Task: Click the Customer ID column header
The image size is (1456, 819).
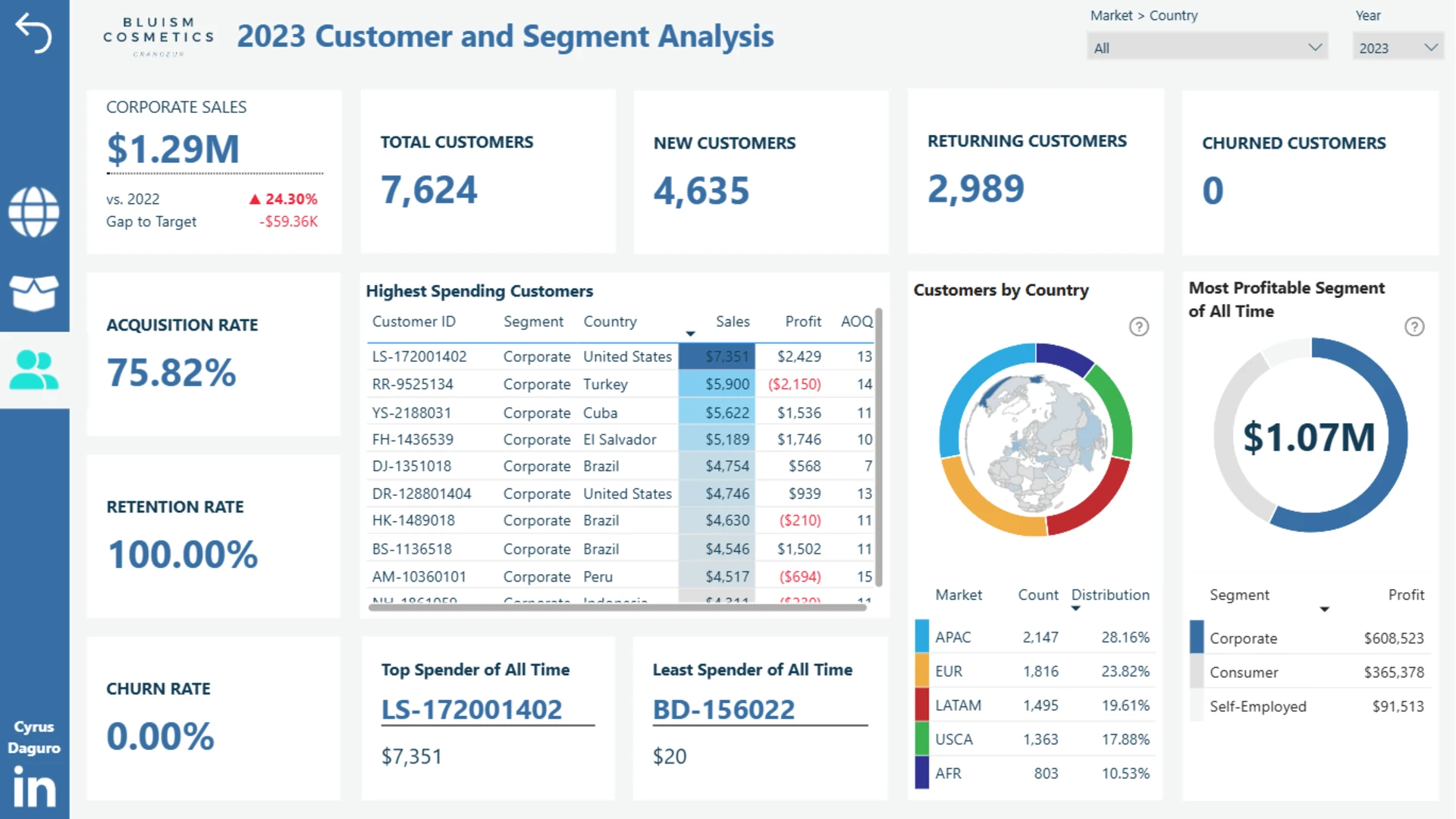Action: pyautogui.click(x=414, y=322)
